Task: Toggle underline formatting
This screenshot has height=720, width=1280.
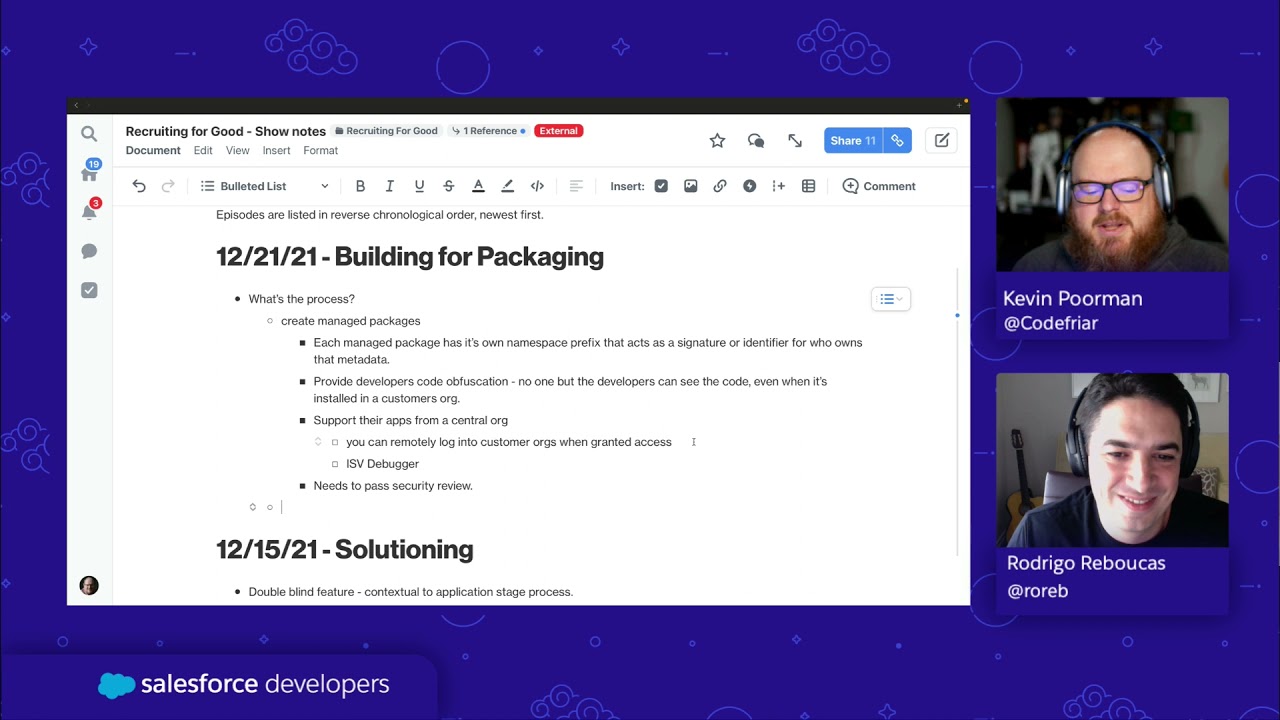Action: pyautogui.click(x=419, y=186)
